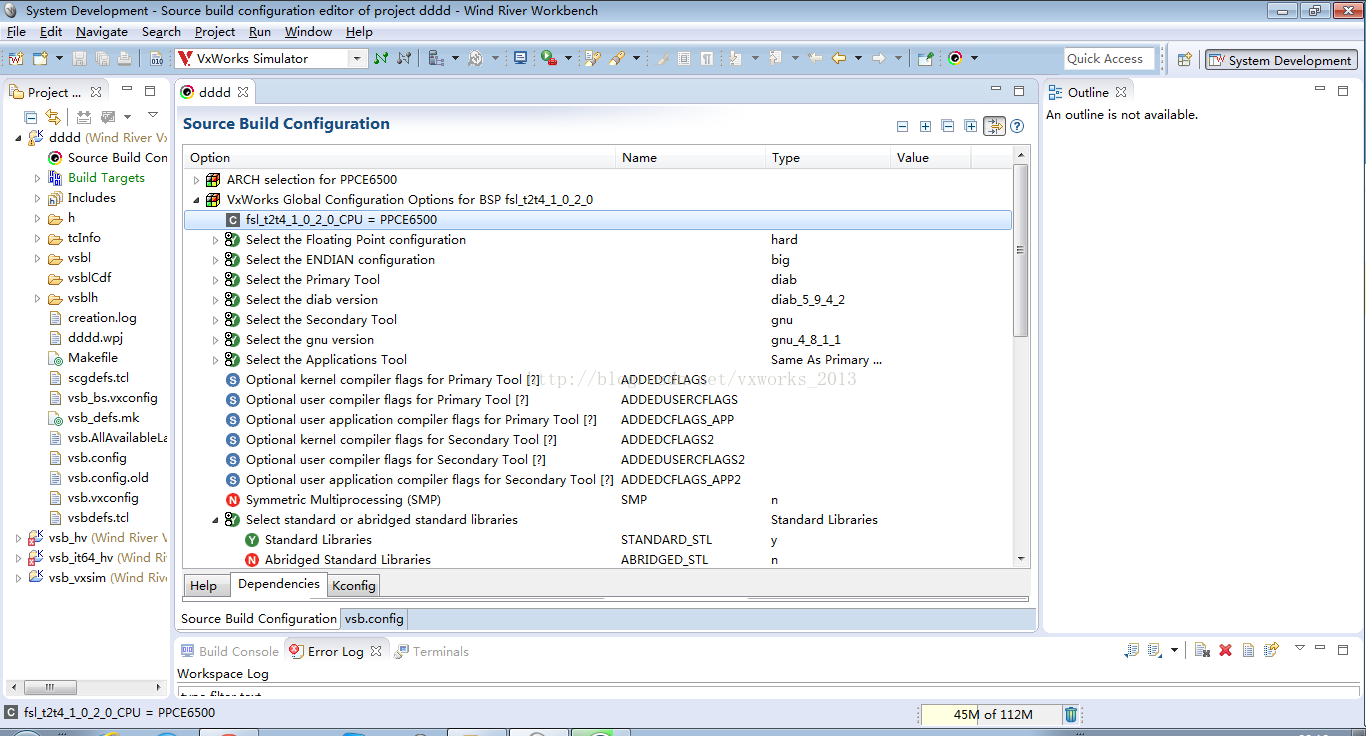Select the Standard Libraries option row
This screenshot has height=736, width=1366.
point(597,540)
